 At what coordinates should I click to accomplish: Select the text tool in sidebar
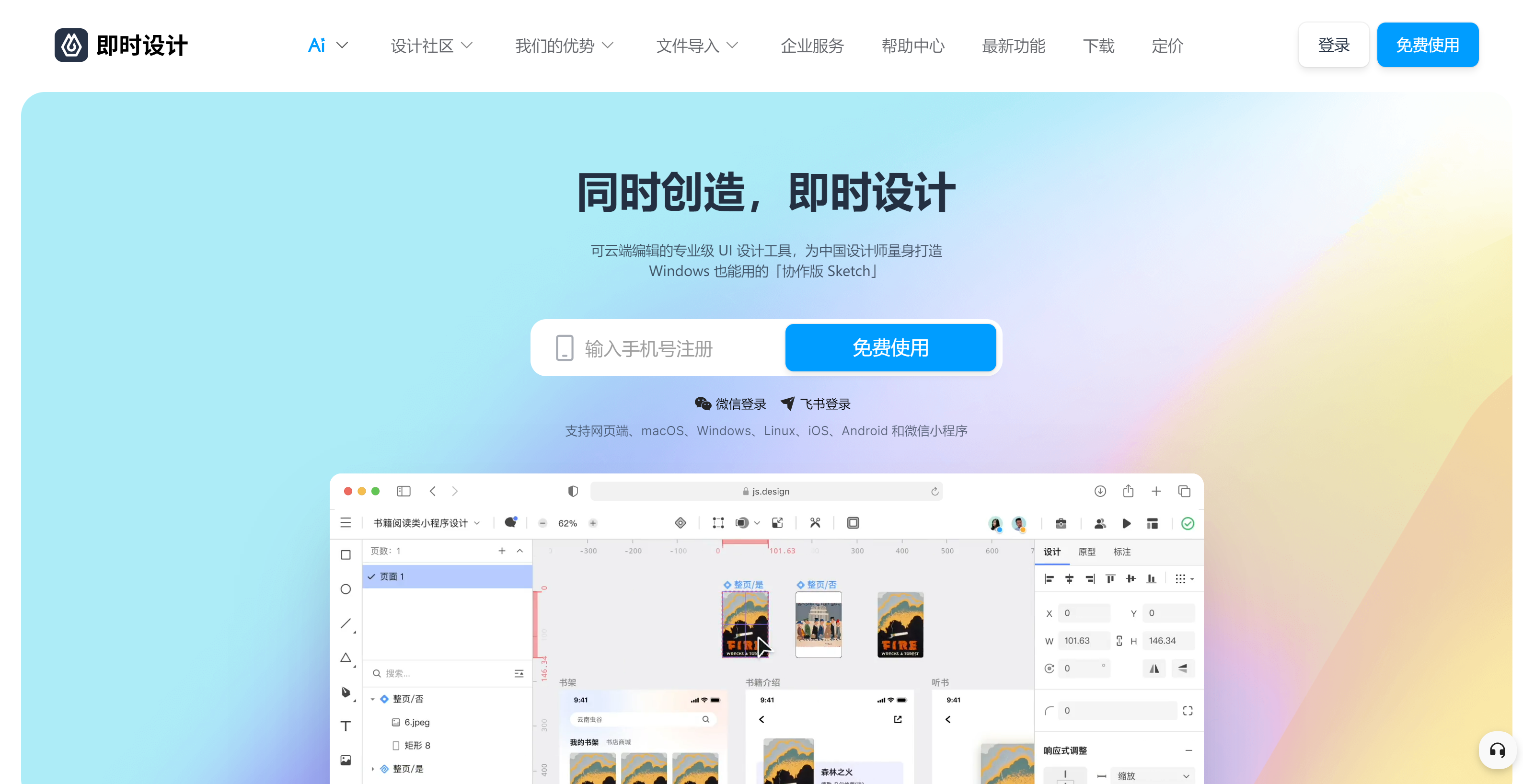pyautogui.click(x=347, y=726)
